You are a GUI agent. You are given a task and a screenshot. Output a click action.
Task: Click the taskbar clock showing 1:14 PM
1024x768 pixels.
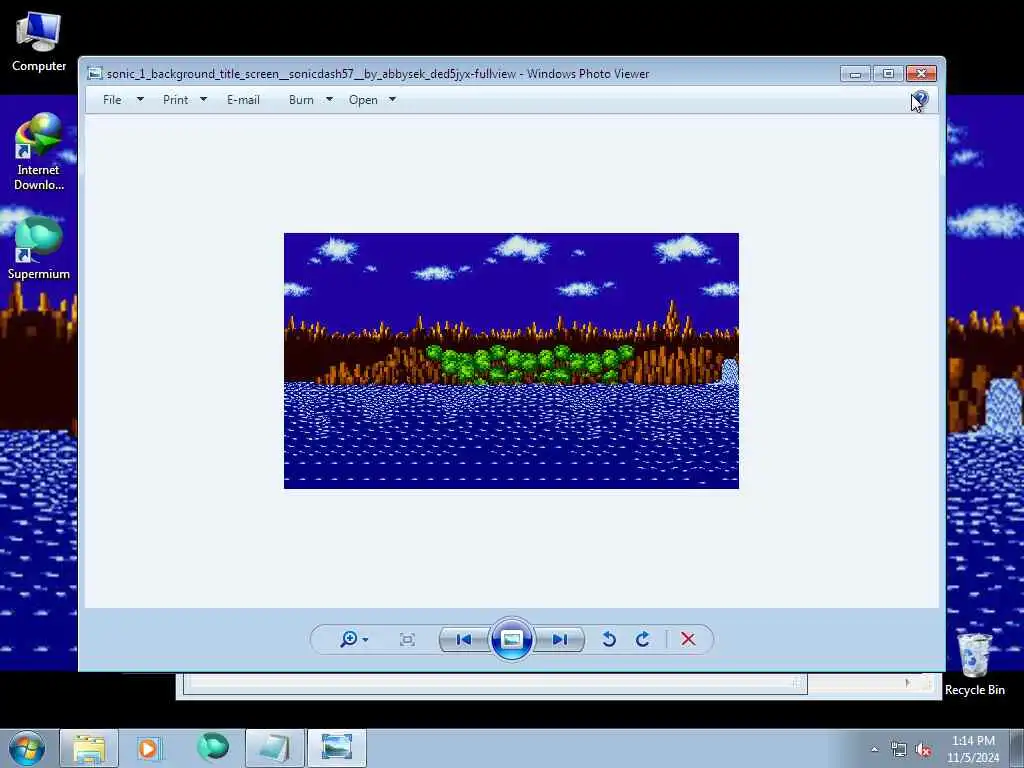pos(973,749)
